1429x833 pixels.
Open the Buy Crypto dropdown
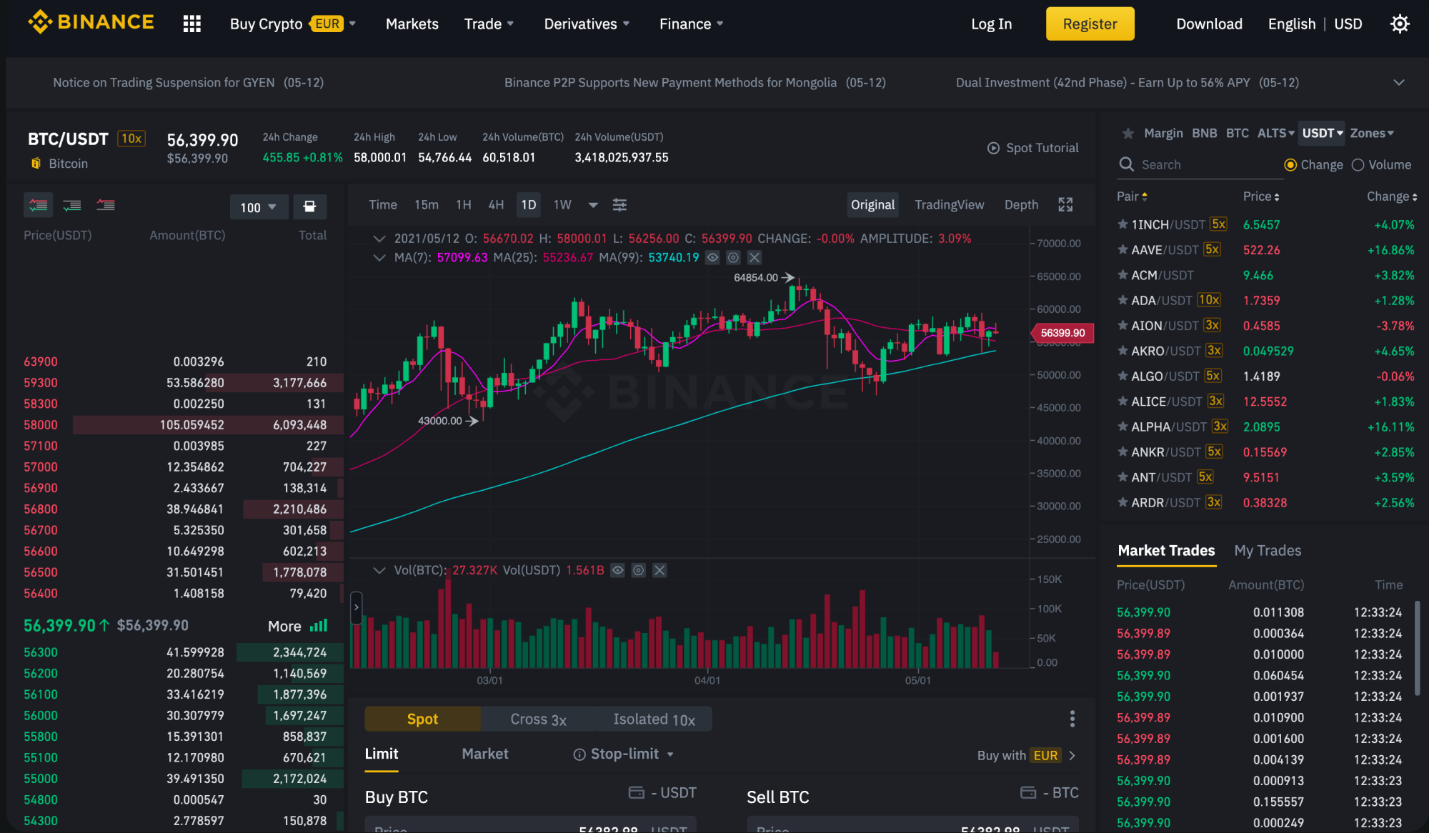(x=293, y=24)
